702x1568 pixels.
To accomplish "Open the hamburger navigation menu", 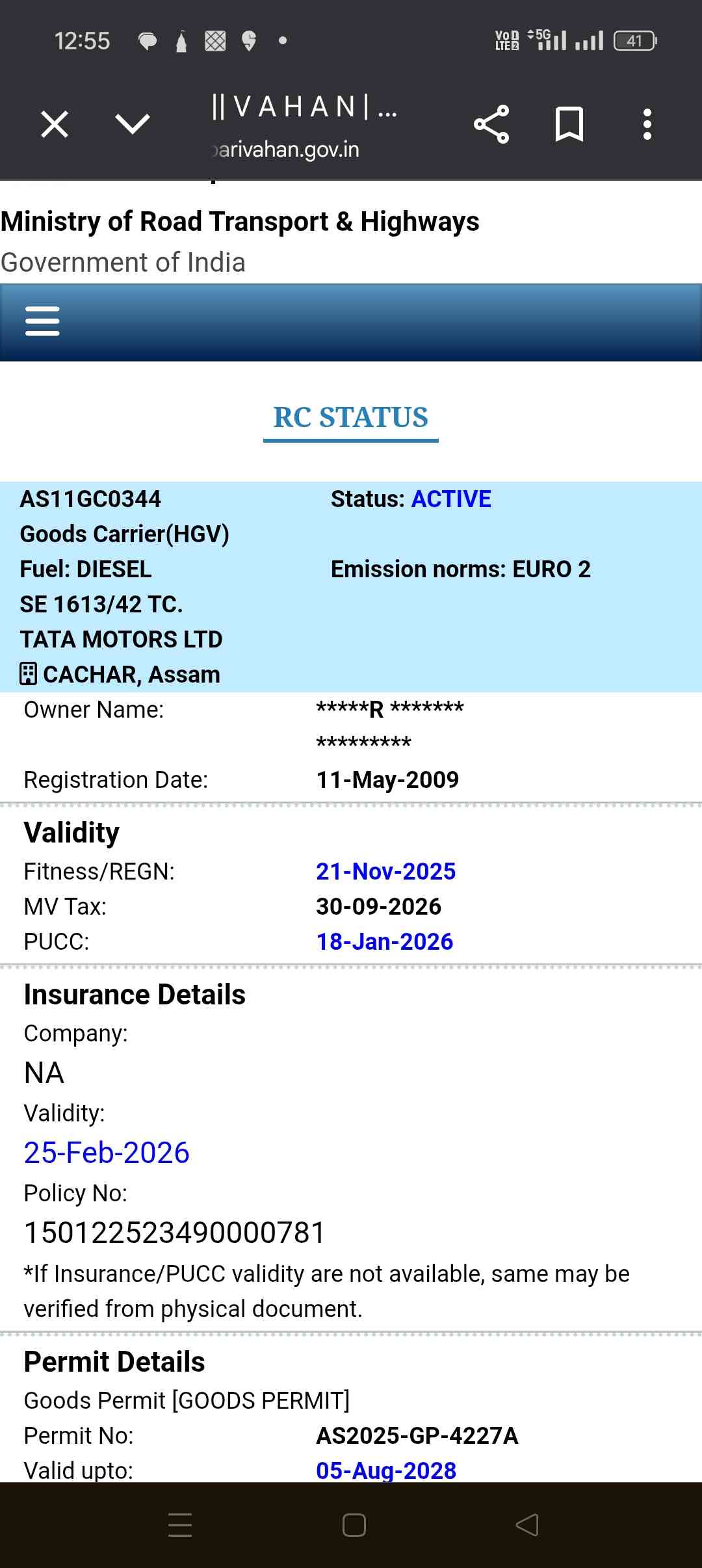I will 42,321.
